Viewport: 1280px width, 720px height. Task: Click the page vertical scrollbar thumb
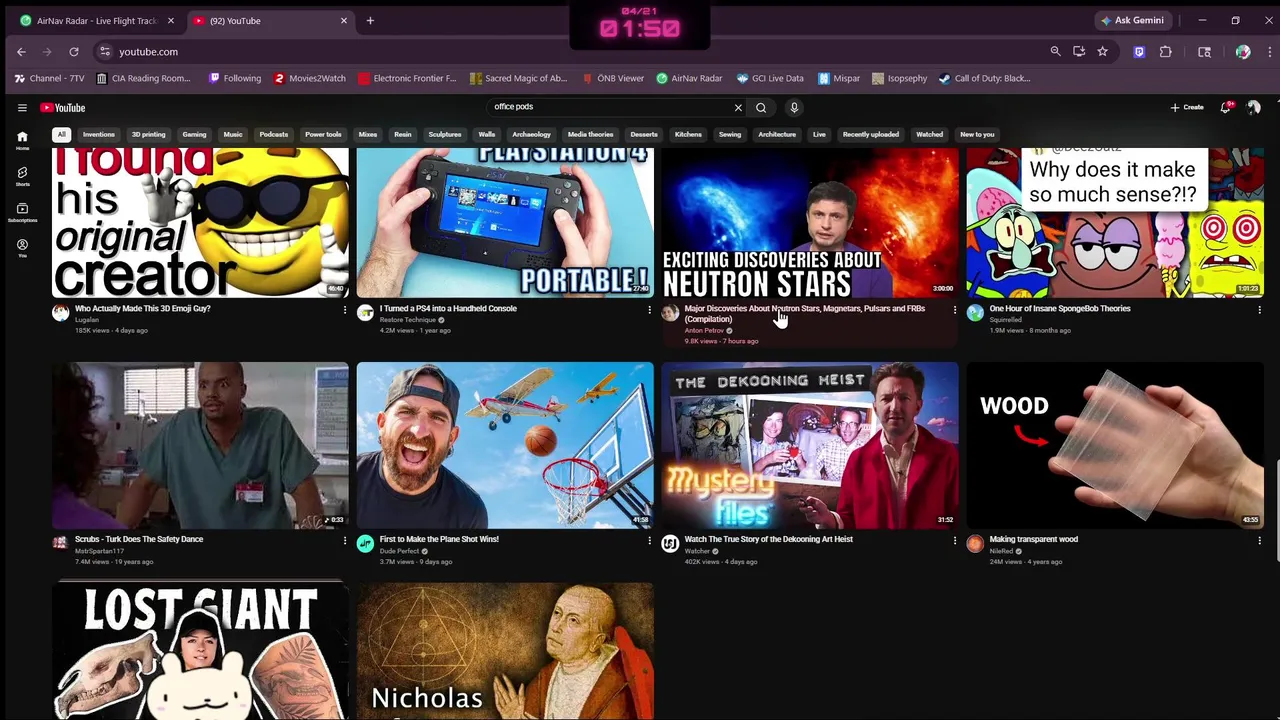pos(1276,510)
